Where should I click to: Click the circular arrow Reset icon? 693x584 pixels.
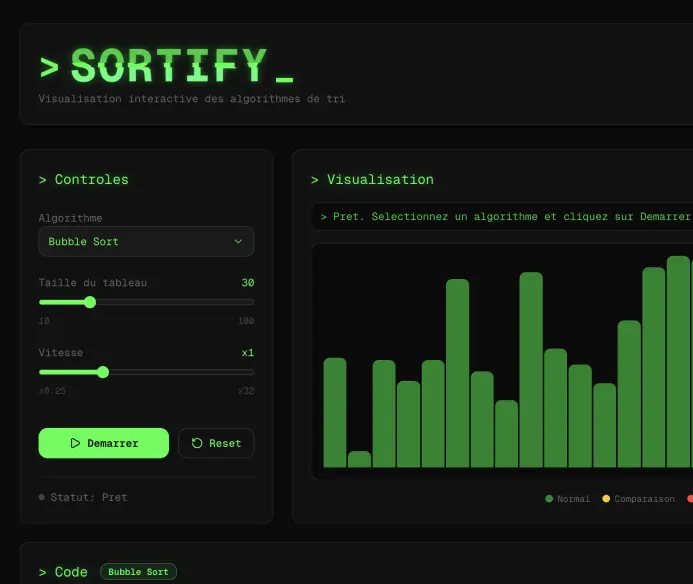(197, 443)
